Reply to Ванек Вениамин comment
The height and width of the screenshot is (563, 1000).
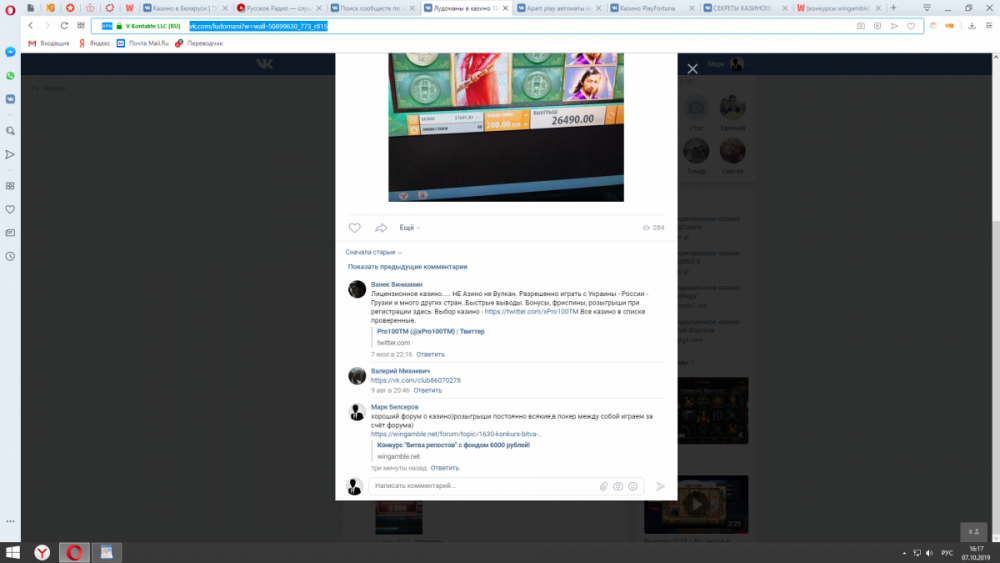coord(430,355)
